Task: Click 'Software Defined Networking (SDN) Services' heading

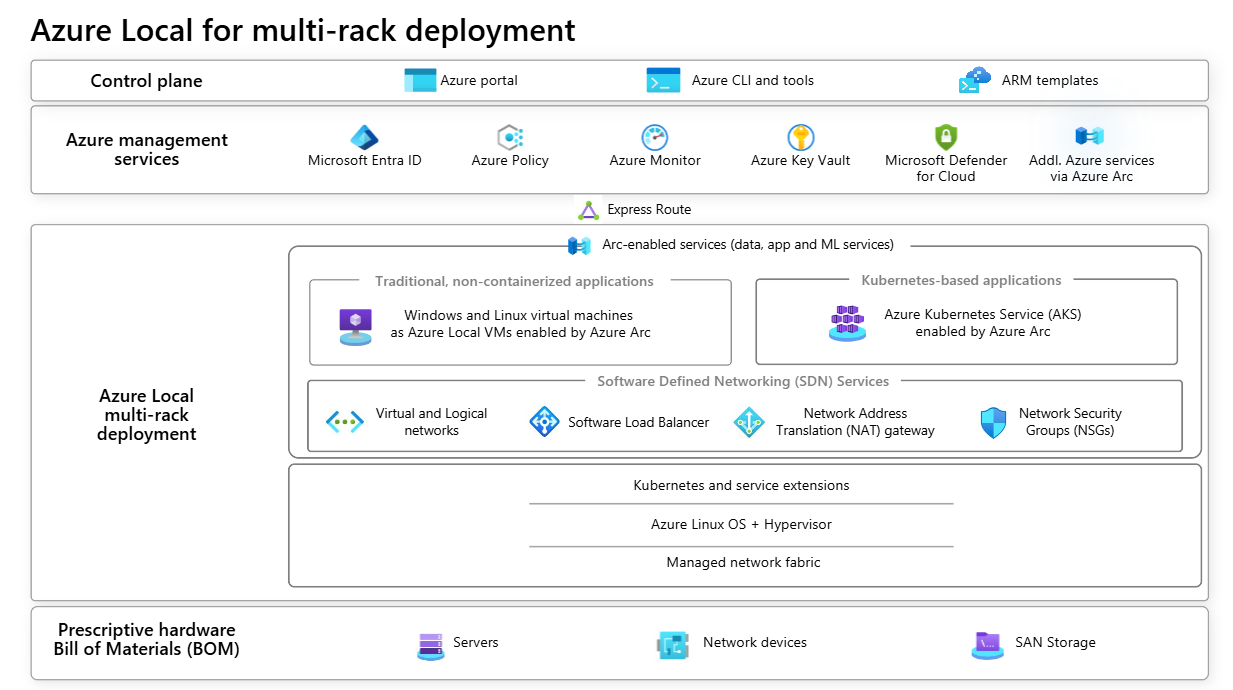Action: [x=743, y=381]
